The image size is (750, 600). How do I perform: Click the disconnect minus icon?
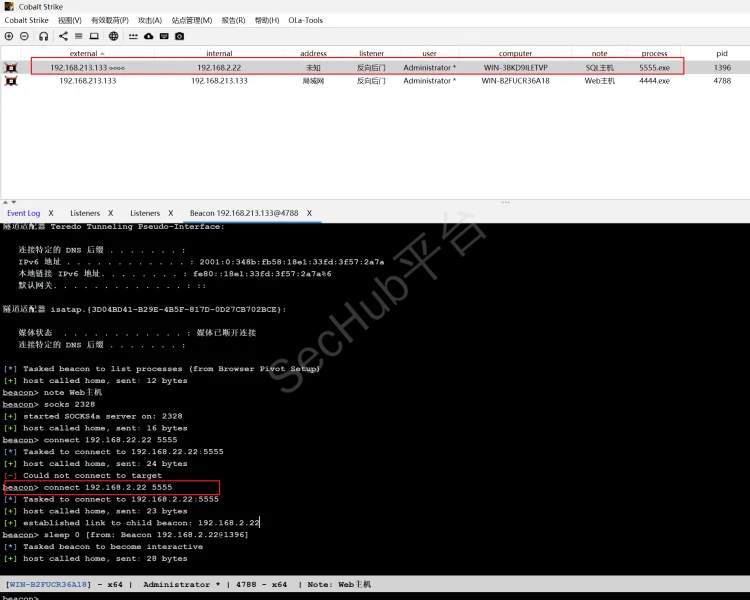point(24,36)
